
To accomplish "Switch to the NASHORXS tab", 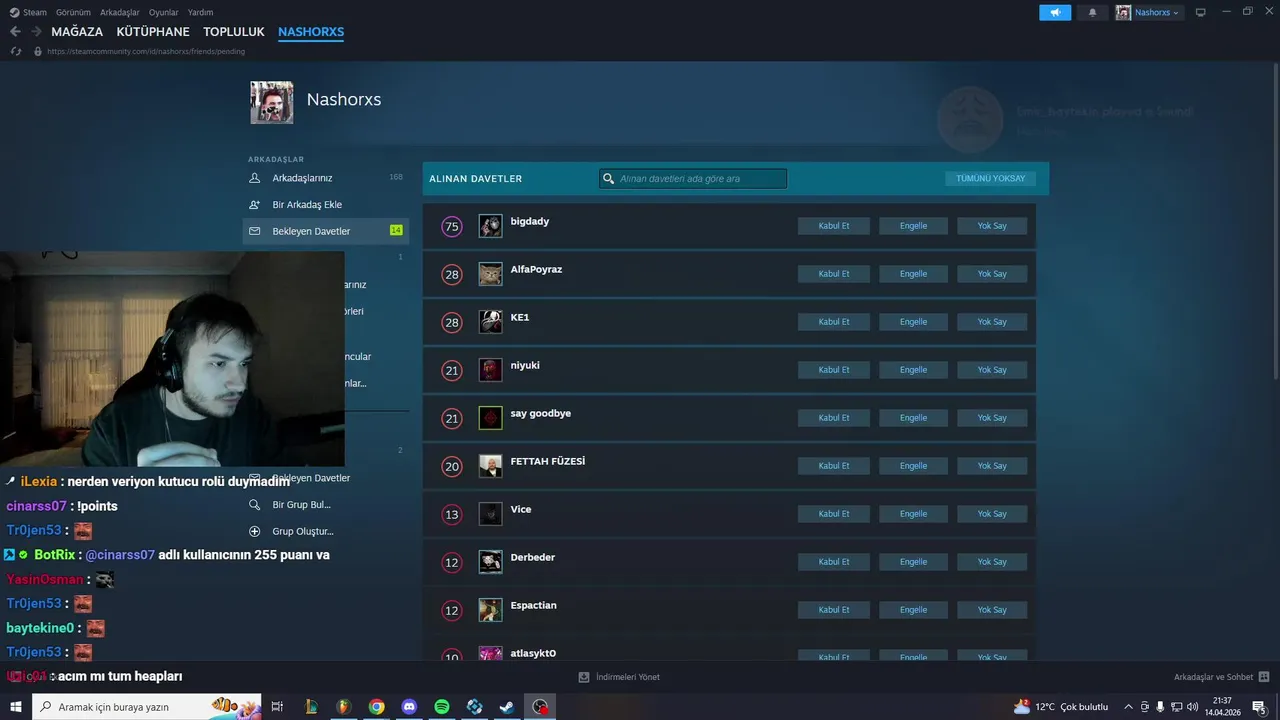I will (311, 32).
